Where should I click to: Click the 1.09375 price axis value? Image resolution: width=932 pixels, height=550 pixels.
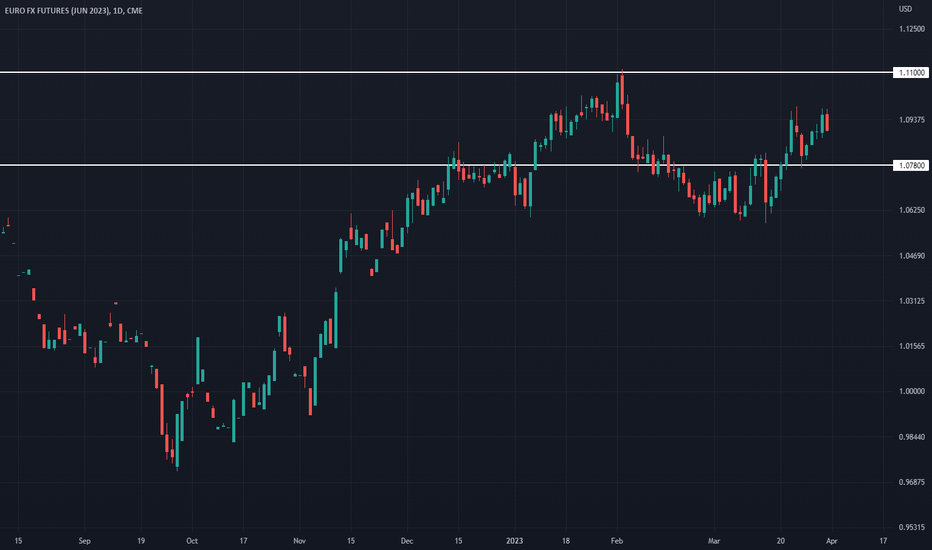[x=912, y=120]
